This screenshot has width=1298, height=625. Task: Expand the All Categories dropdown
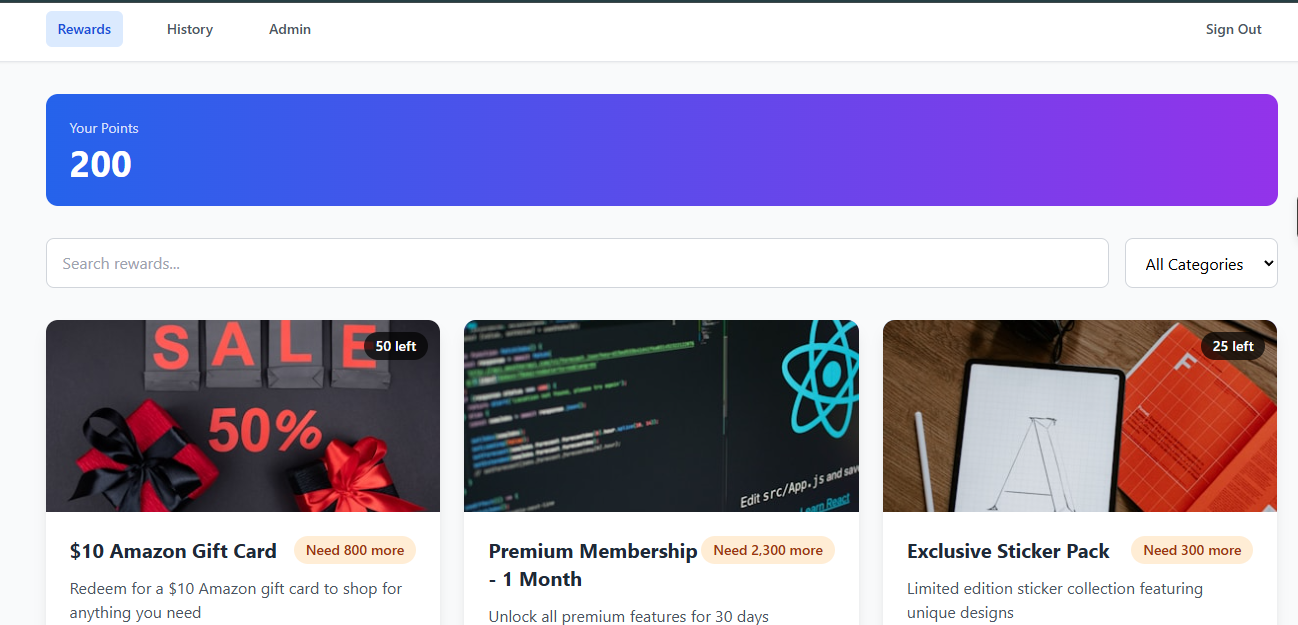pos(1201,263)
